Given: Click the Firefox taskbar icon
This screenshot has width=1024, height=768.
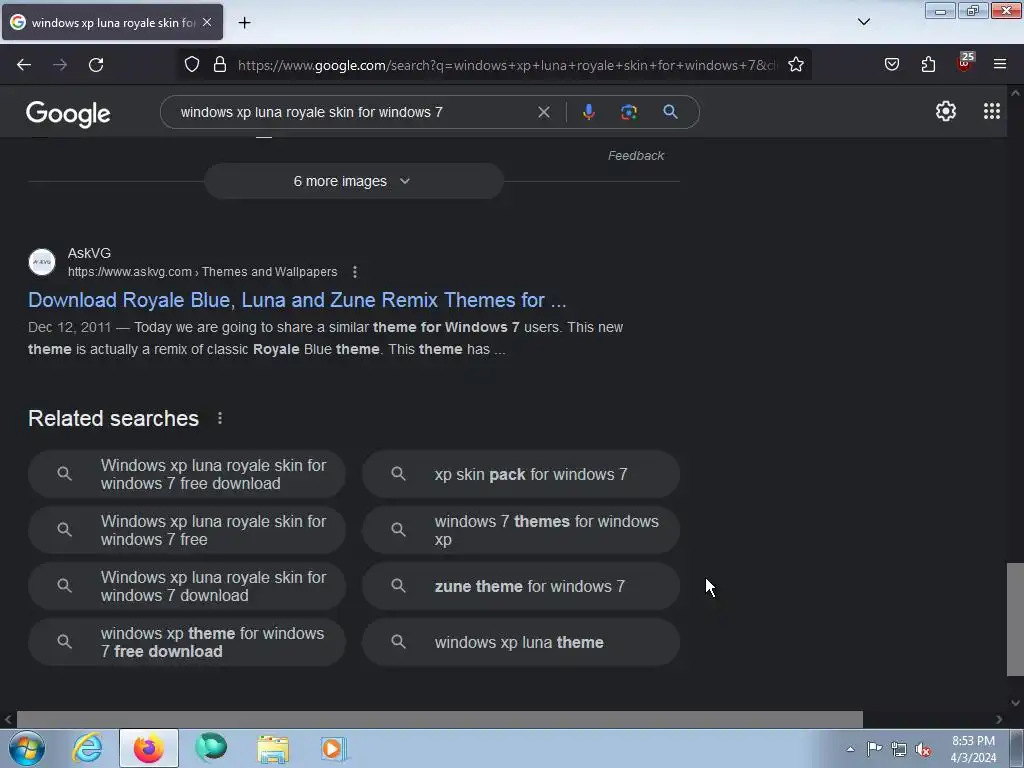Looking at the screenshot, I should (149, 748).
